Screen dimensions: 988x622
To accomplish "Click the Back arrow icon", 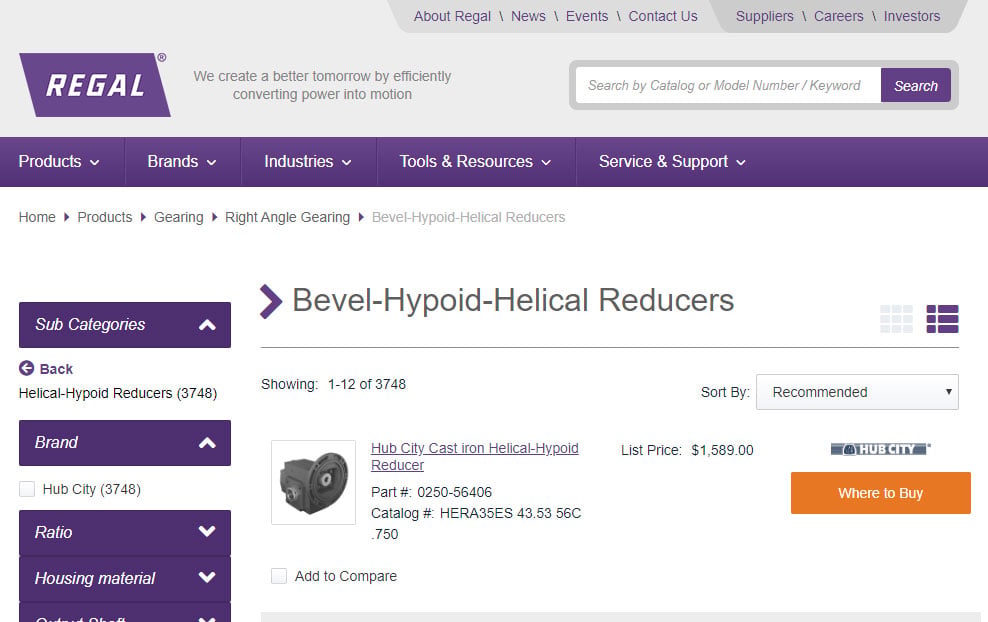I will 26,368.
